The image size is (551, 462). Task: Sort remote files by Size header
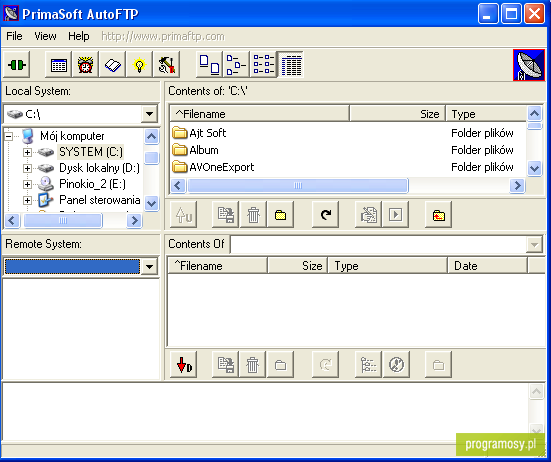click(298, 266)
